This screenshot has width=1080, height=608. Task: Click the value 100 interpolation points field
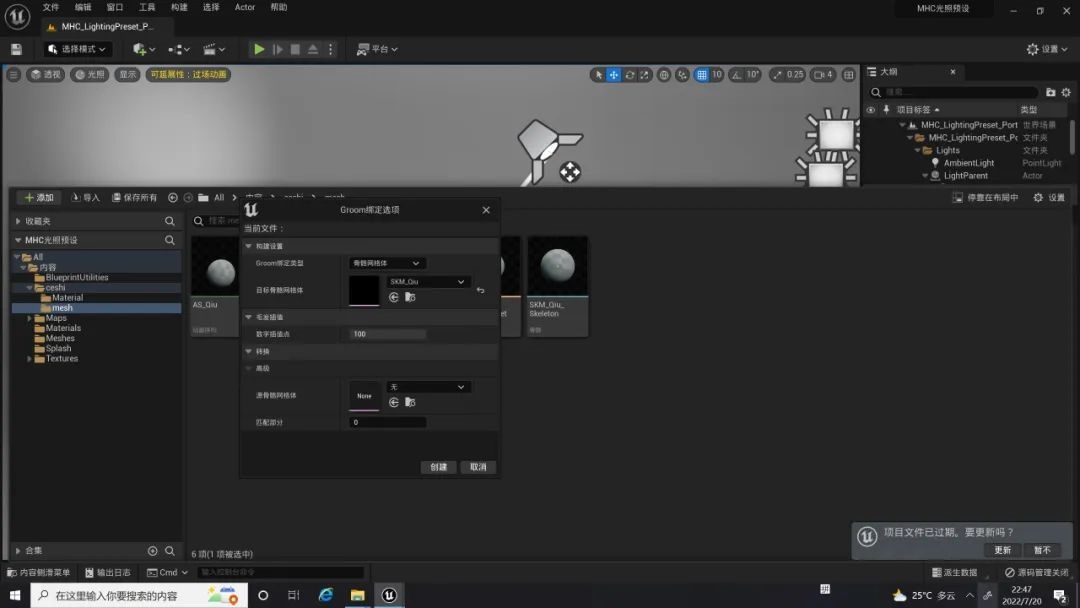point(388,334)
